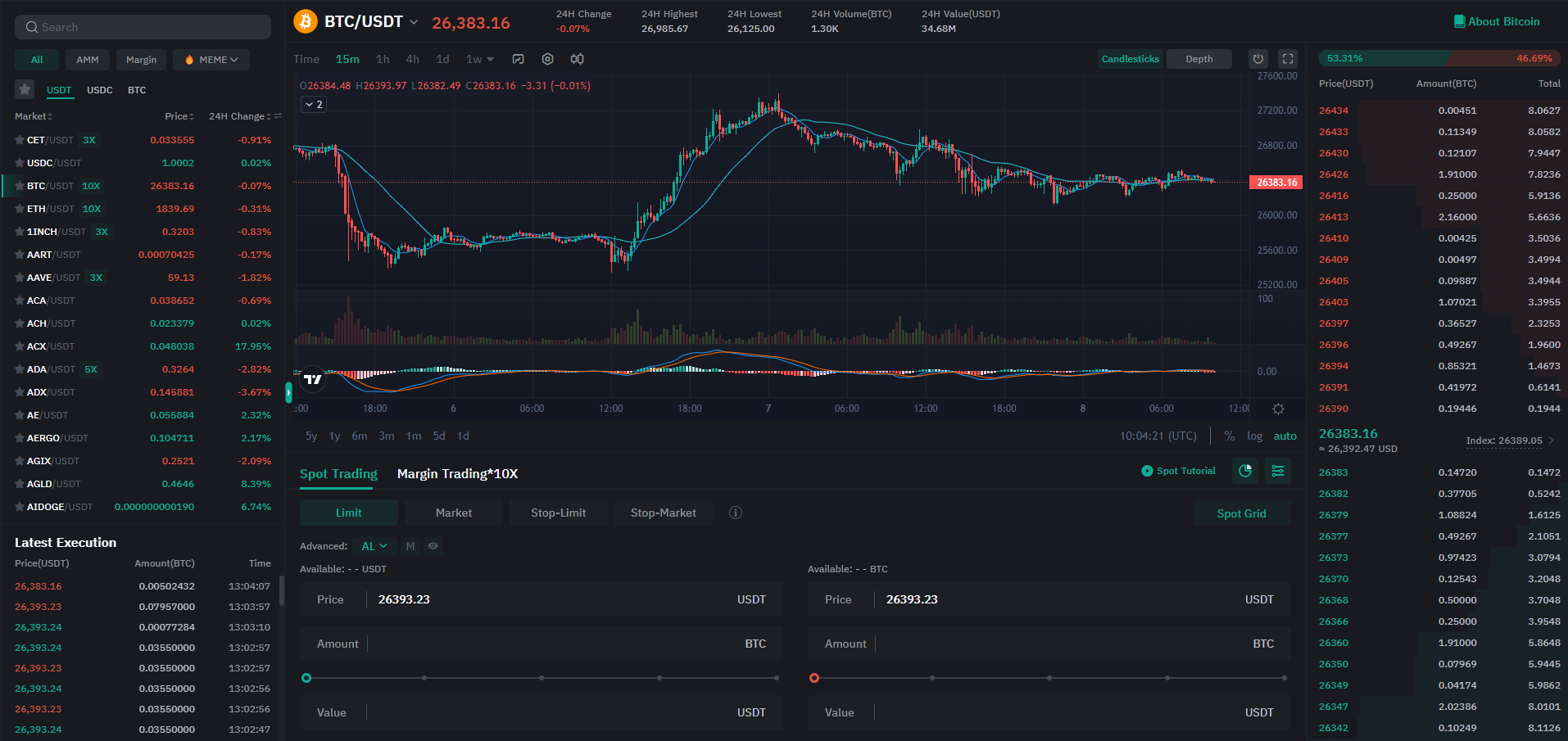Image resolution: width=1568 pixels, height=741 pixels.
Task: Click the search magnifier icon
Action: [32, 27]
